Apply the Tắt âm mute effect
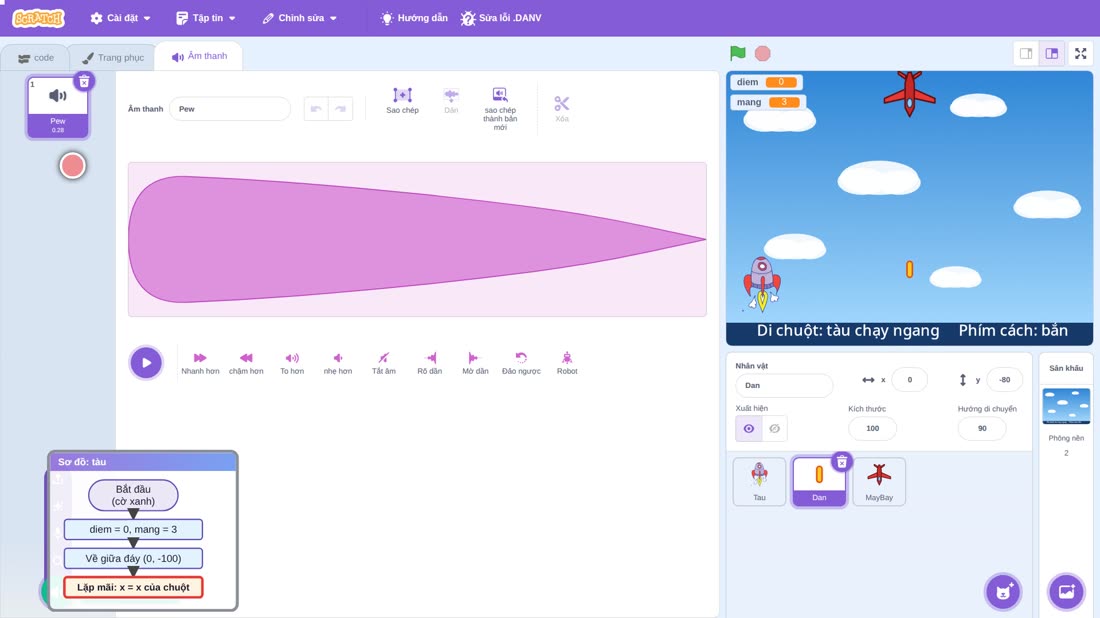This screenshot has height=618, width=1100. 384,363
